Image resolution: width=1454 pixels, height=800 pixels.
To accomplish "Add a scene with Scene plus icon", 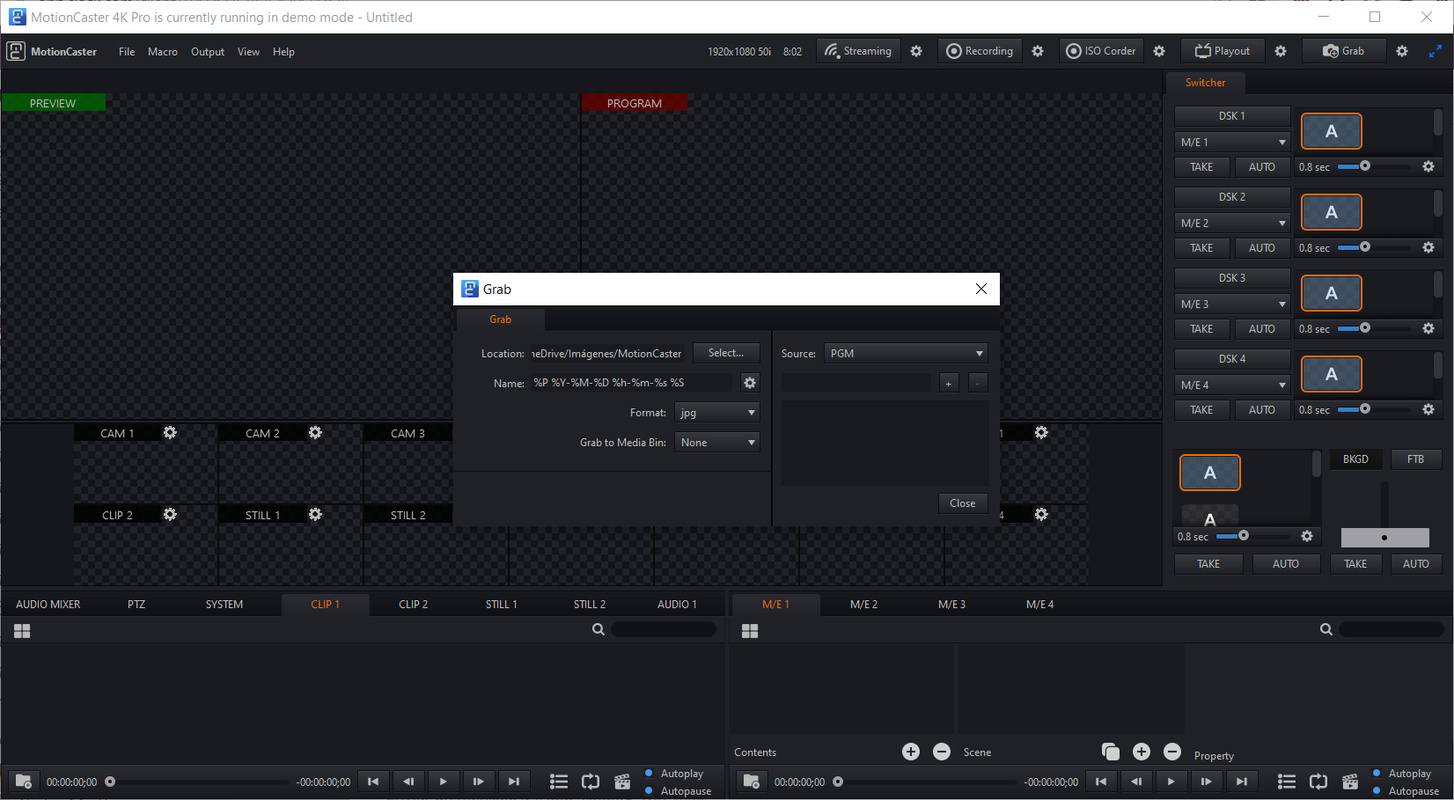I will [x=1141, y=752].
